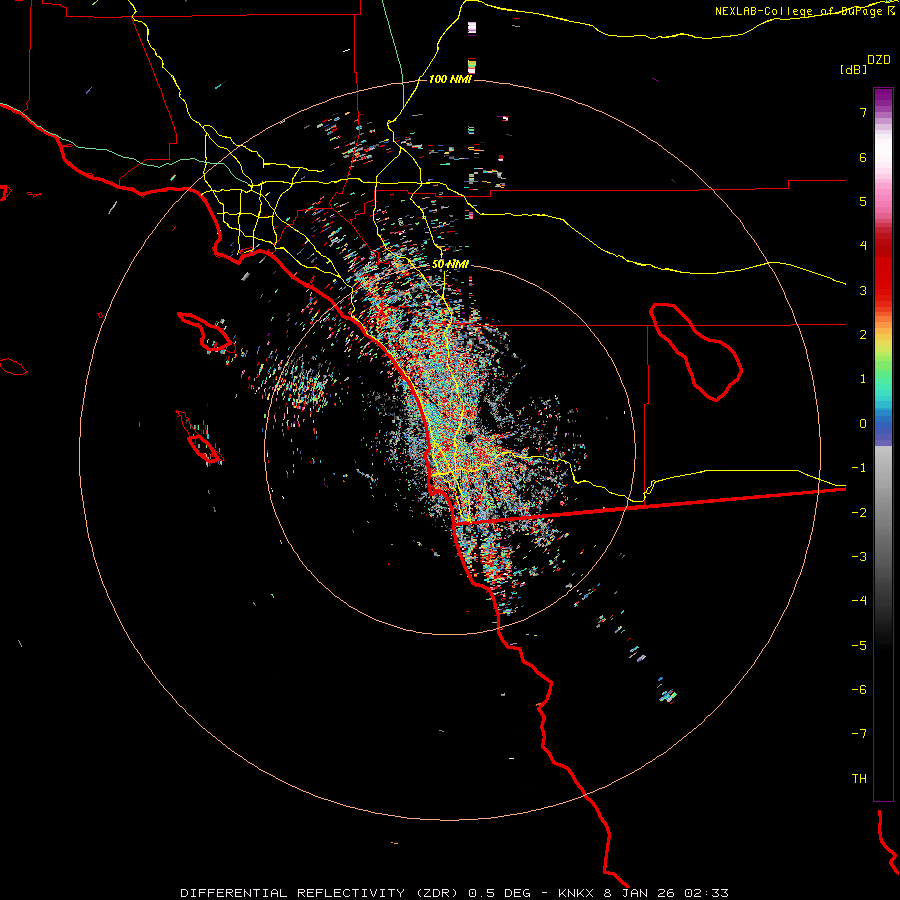Click the 0 tick label on color scale
This screenshot has height=900, width=900.
click(x=863, y=424)
